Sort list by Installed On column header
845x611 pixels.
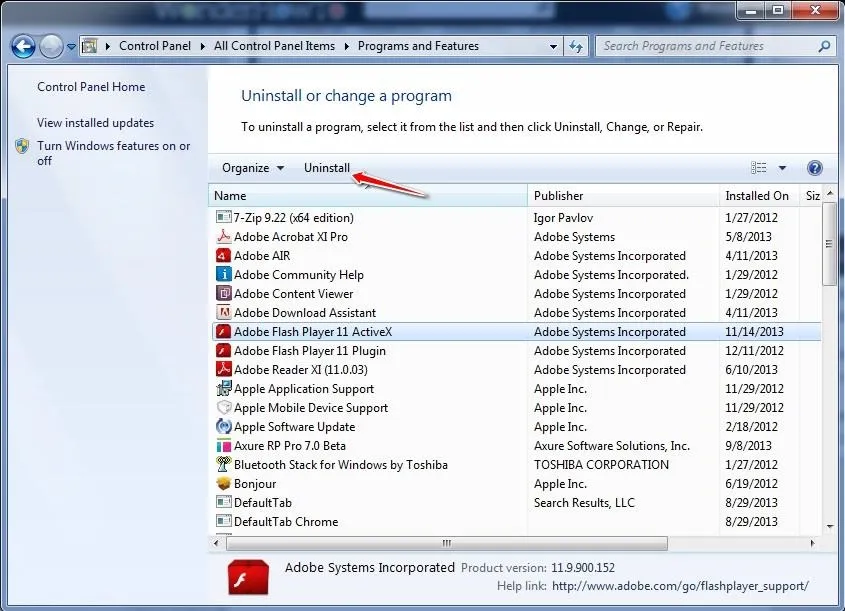tap(759, 196)
